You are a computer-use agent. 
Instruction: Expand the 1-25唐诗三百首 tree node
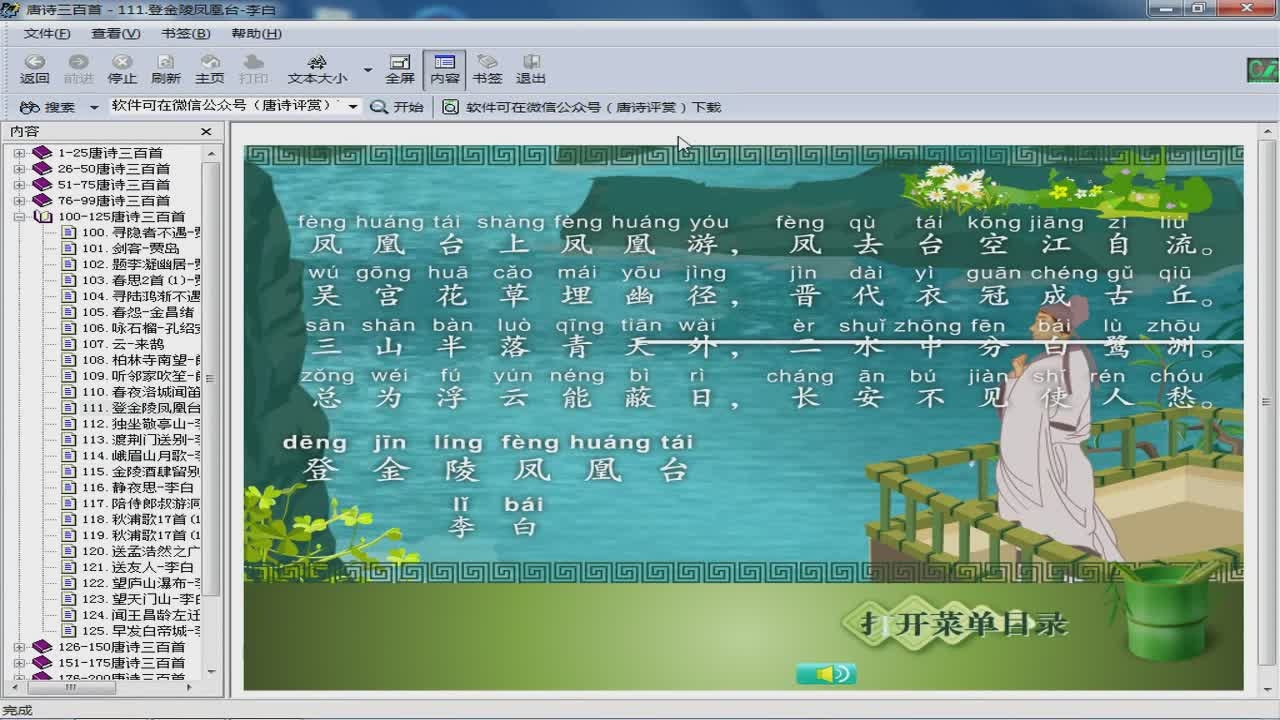tap(19, 153)
